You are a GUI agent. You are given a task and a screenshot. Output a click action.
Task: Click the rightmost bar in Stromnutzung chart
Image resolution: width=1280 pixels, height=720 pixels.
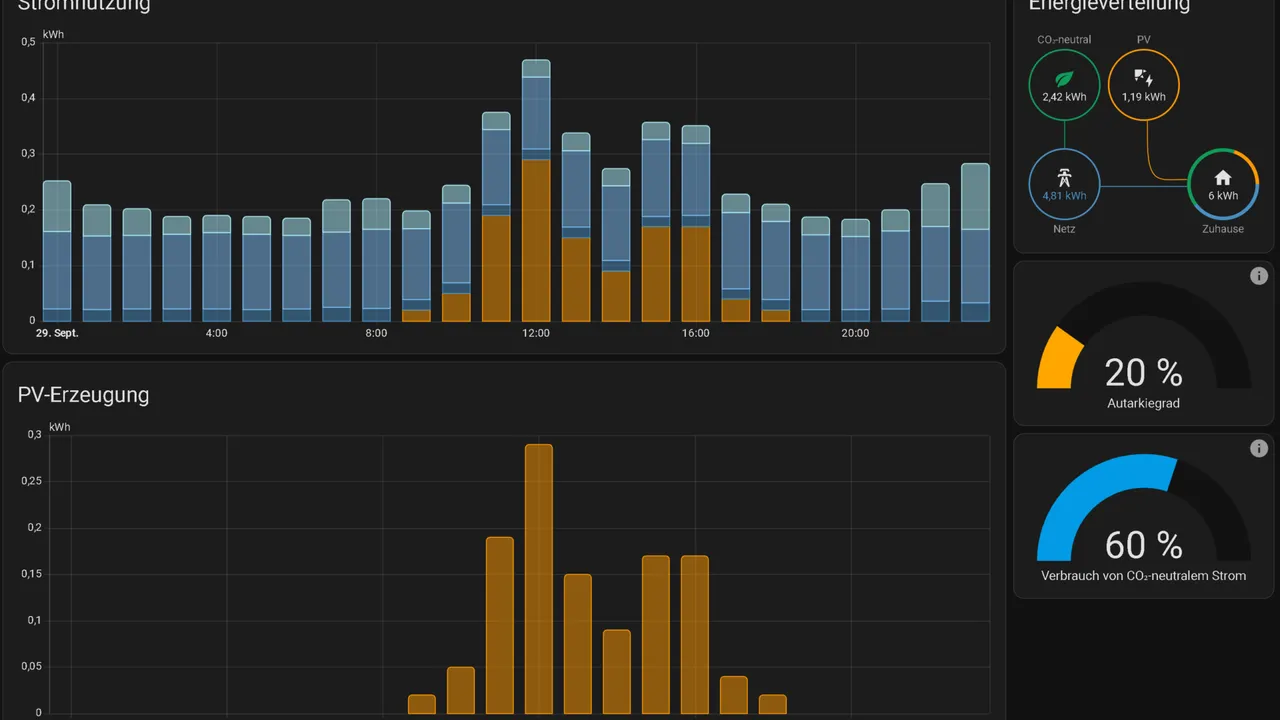tap(975, 242)
